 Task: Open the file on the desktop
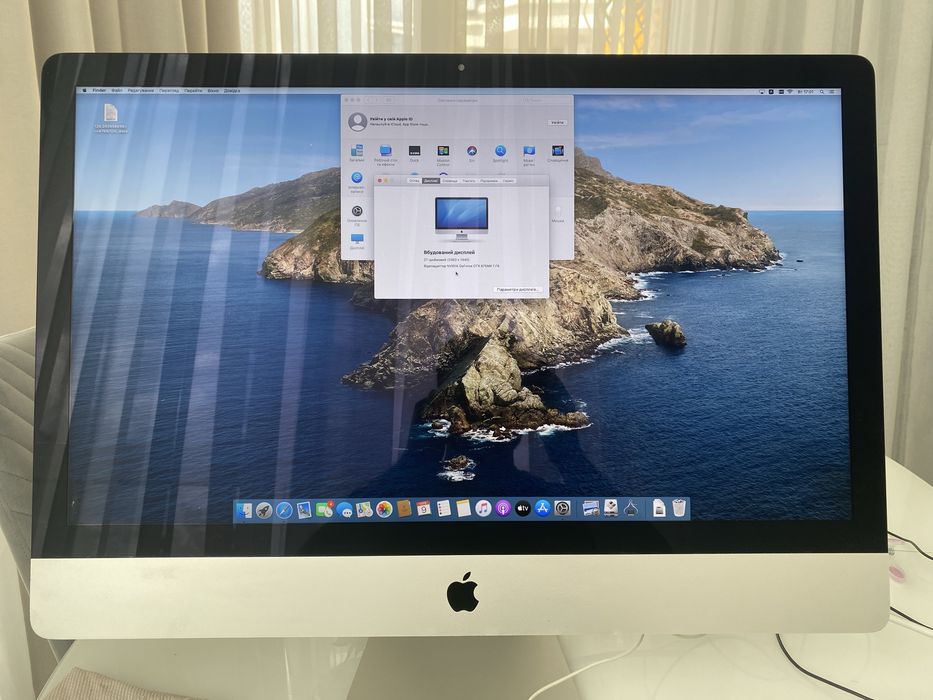pos(111,118)
